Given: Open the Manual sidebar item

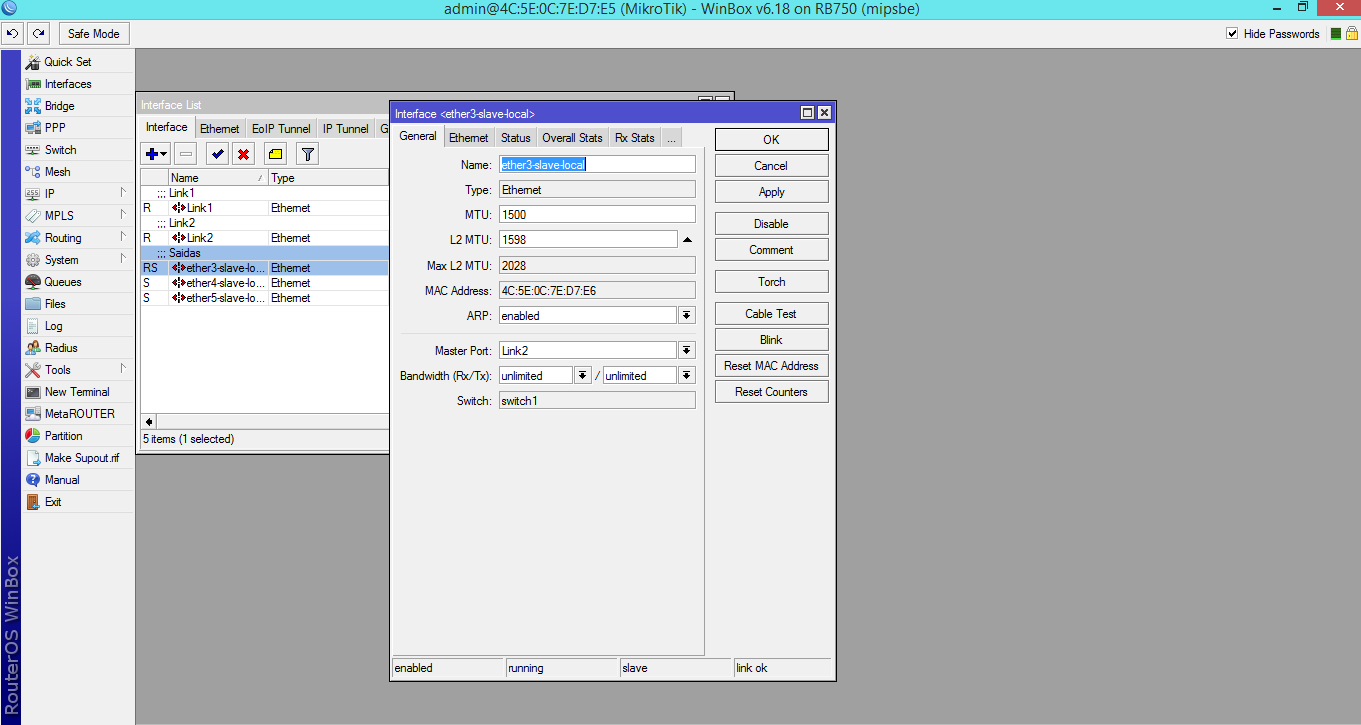Looking at the screenshot, I should tap(61, 480).
